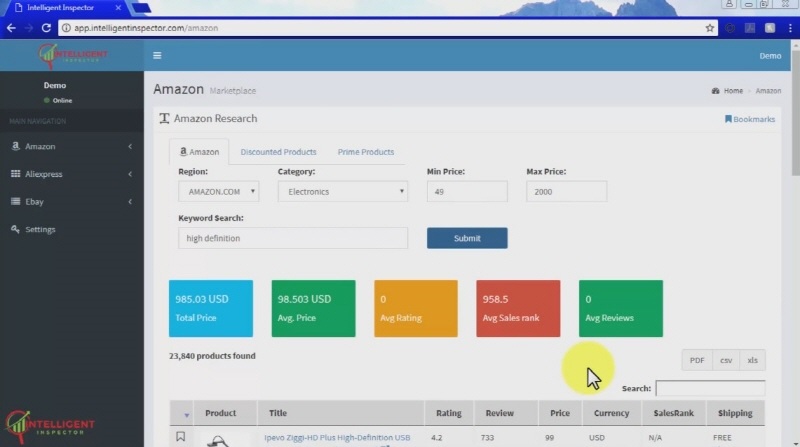This screenshot has height=447, width=800.
Task: Export results as PDF
Action: tap(697, 360)
